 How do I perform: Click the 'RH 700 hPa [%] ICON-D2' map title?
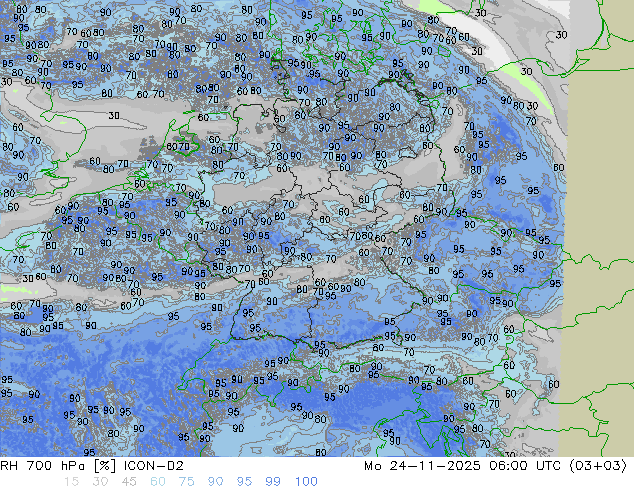click(92, 466)
